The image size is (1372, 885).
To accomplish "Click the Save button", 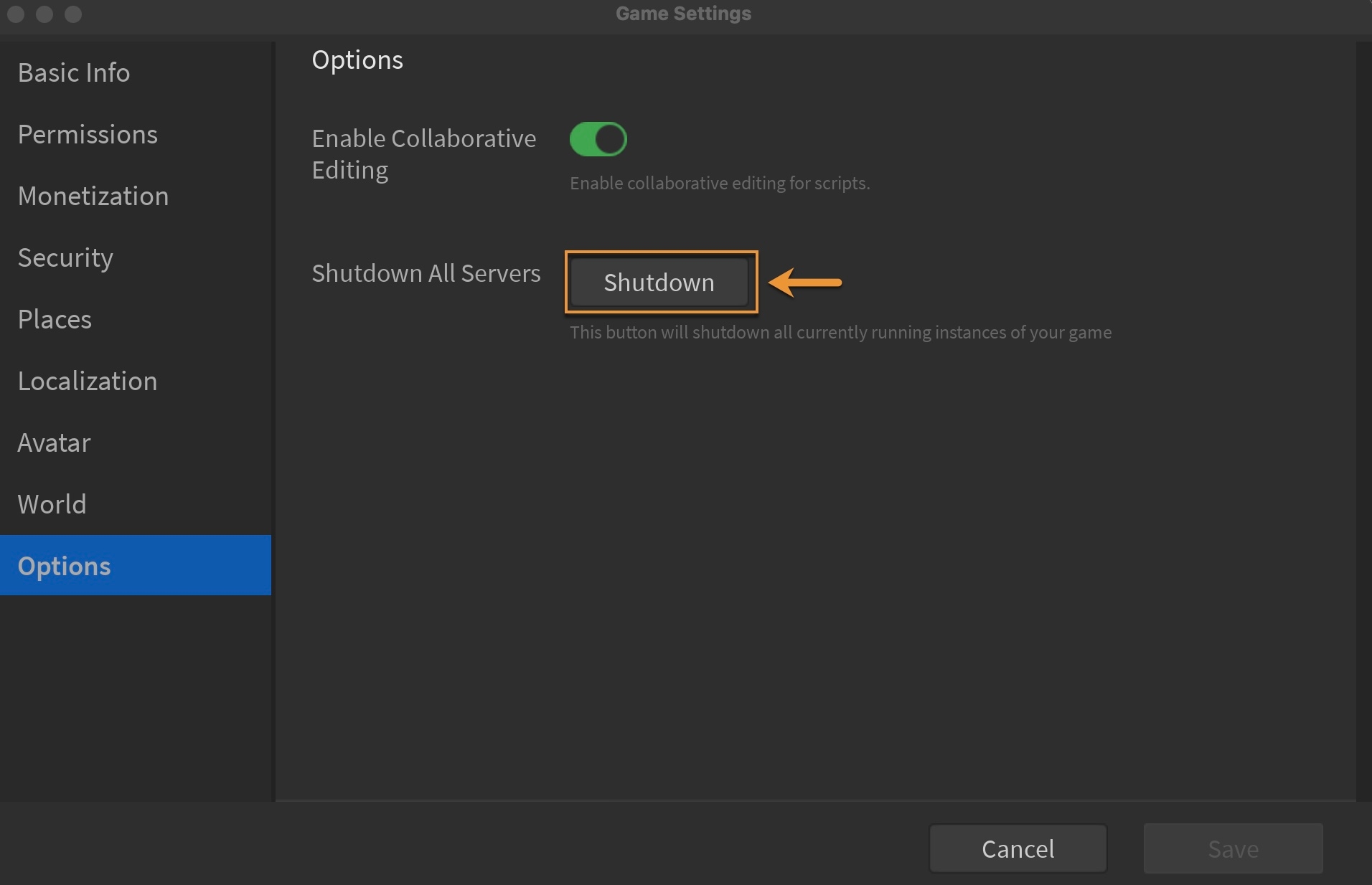I will click(x=1233, y=848).
